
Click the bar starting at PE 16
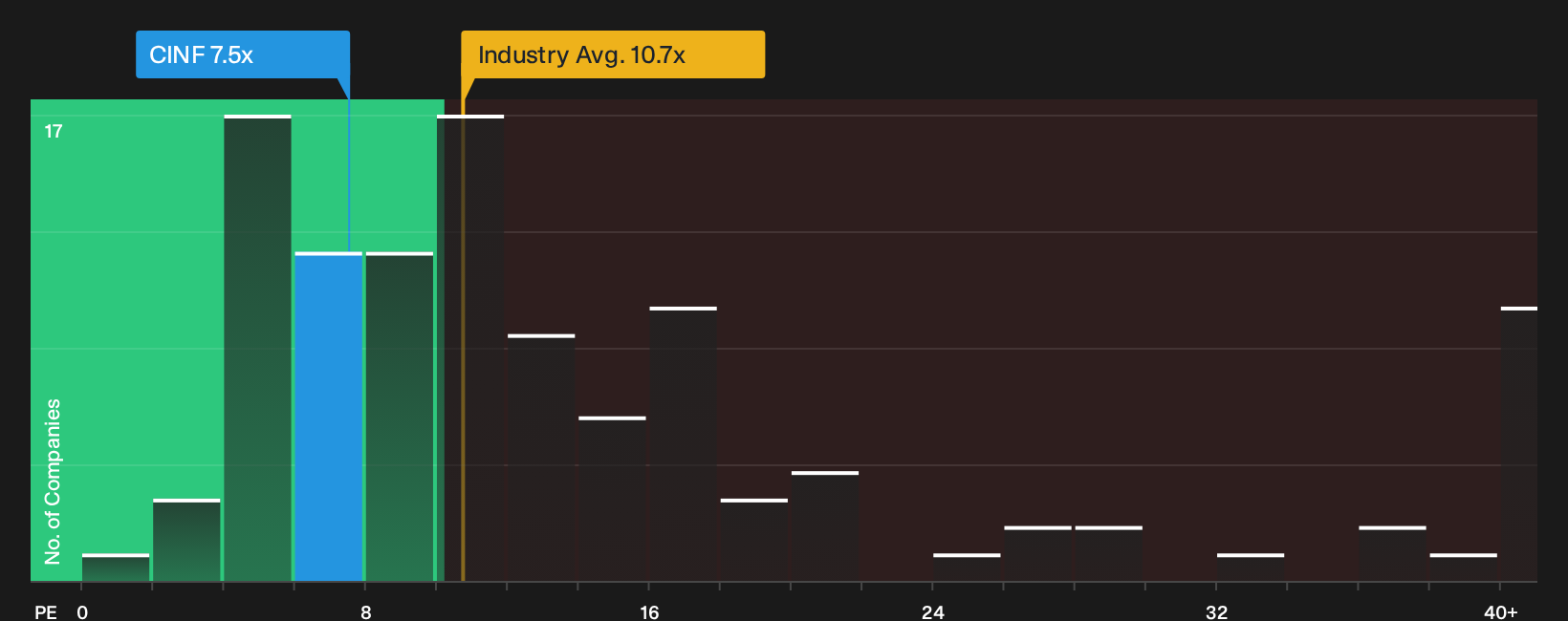(684, 444)
